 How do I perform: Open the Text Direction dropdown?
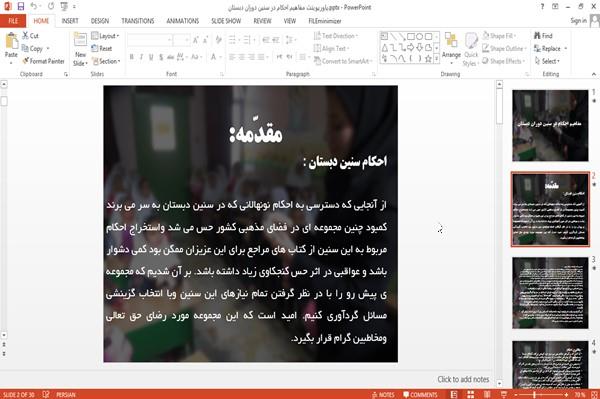(336, 36)
